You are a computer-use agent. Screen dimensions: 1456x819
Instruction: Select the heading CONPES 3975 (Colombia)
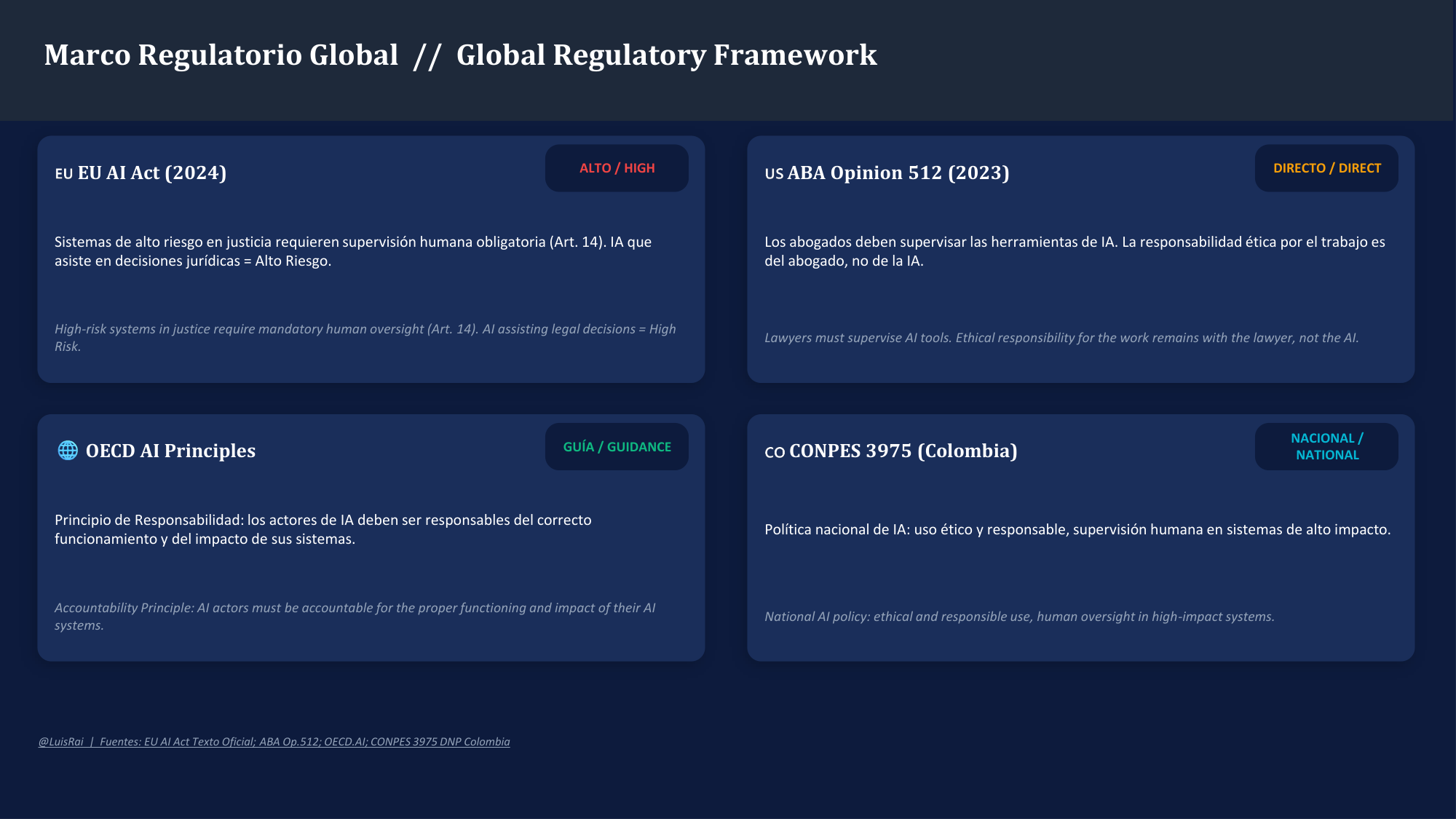891,451
